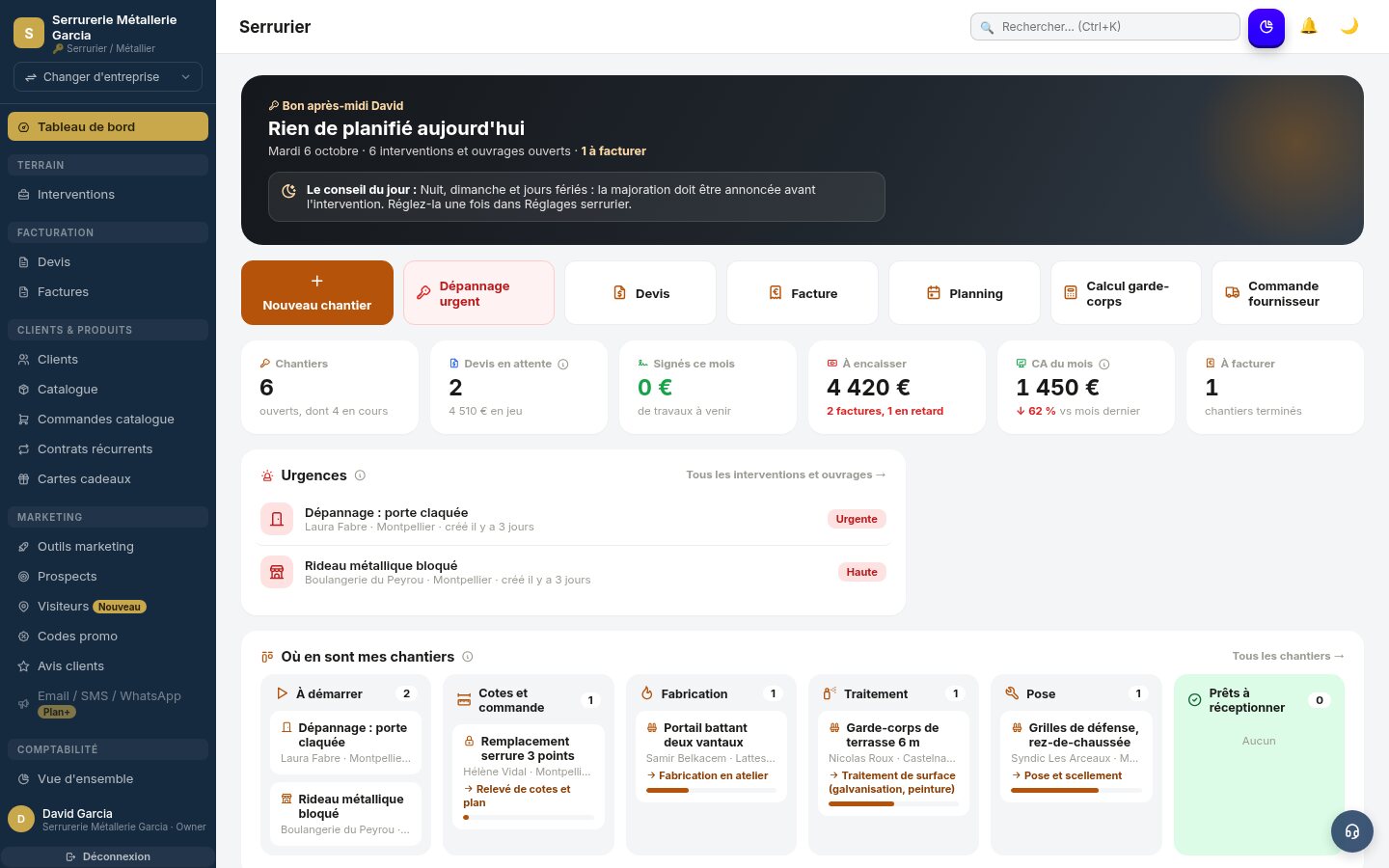Viewport: 1389px width, 868px height.
Task: Collapse the MARKETING section header
Action: point(108,517)
